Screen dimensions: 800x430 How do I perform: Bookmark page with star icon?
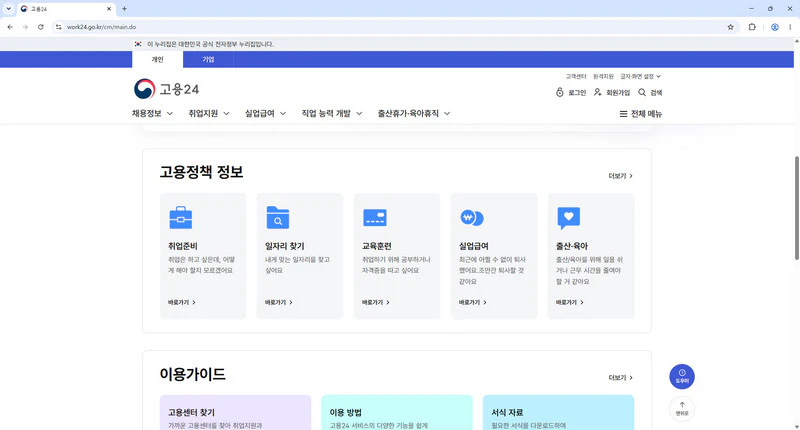(730, 27)
